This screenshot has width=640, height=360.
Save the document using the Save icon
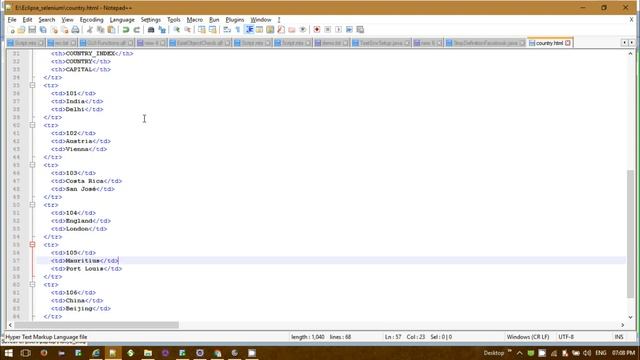32,30
